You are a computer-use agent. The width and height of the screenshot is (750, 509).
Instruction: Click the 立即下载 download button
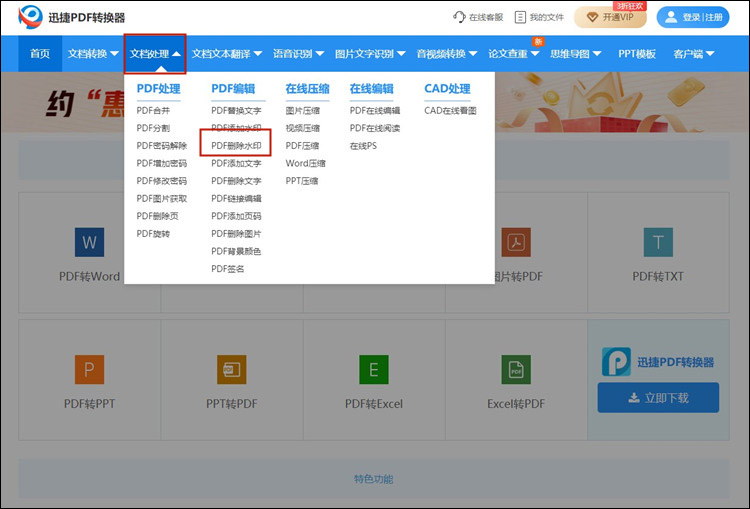pos(658,398)
